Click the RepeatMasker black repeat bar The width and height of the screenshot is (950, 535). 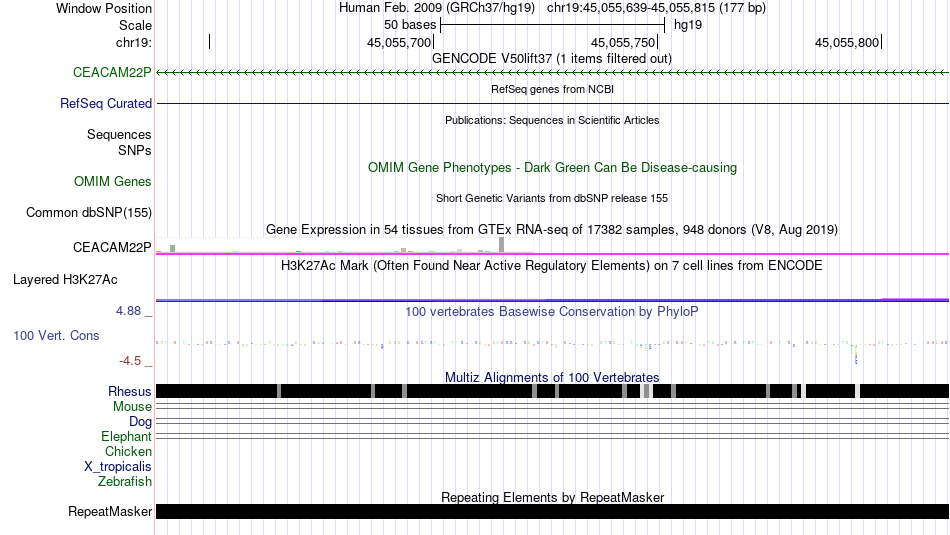pos(553,511)
